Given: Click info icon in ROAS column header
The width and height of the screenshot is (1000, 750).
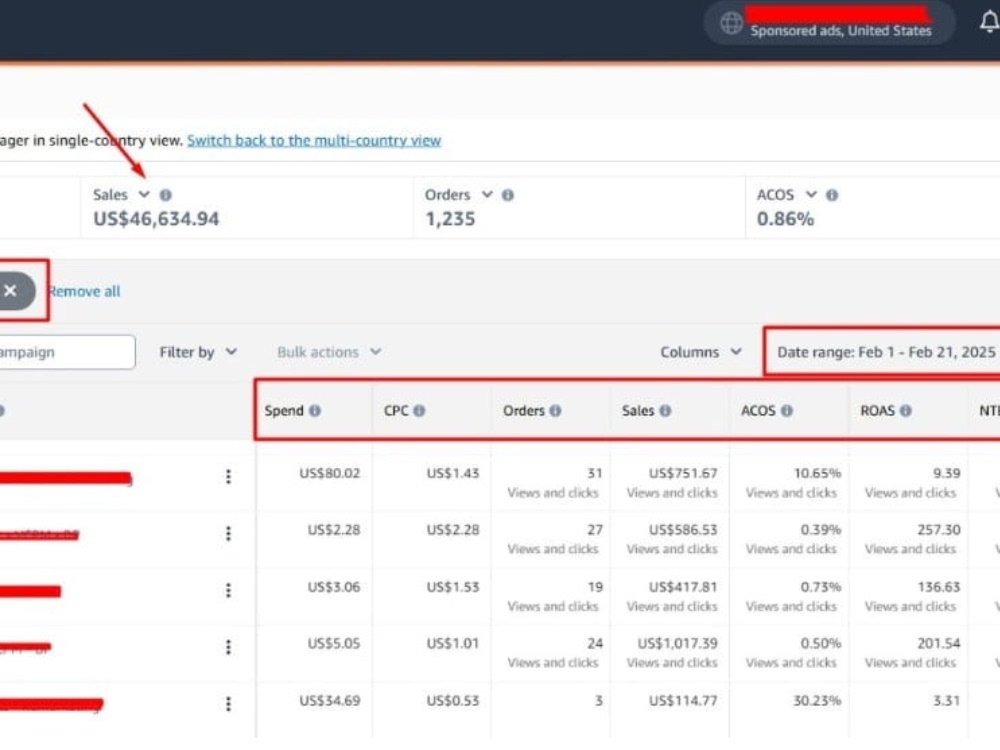Looking at the screenshot, I should click(906, 411).
